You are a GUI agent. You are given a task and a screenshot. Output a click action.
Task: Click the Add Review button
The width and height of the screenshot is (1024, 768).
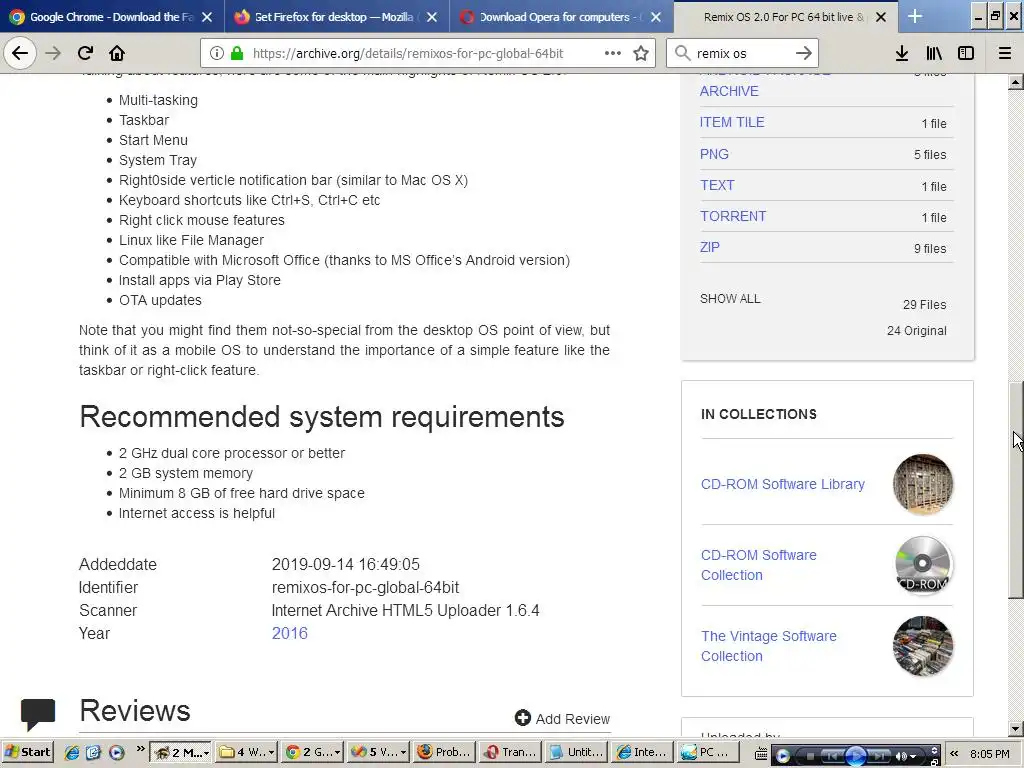562,718
